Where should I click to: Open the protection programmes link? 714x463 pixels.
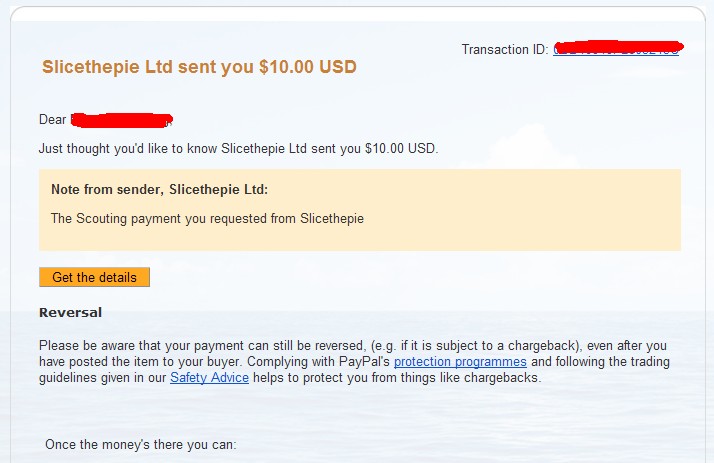click(x=460, y=361)
